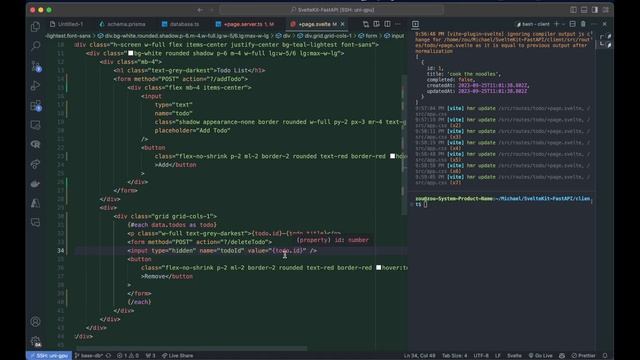The height and width of the screenshot is (360, 640).
Task: Click sync changes icon in status bar
Action: coord(108,356)
